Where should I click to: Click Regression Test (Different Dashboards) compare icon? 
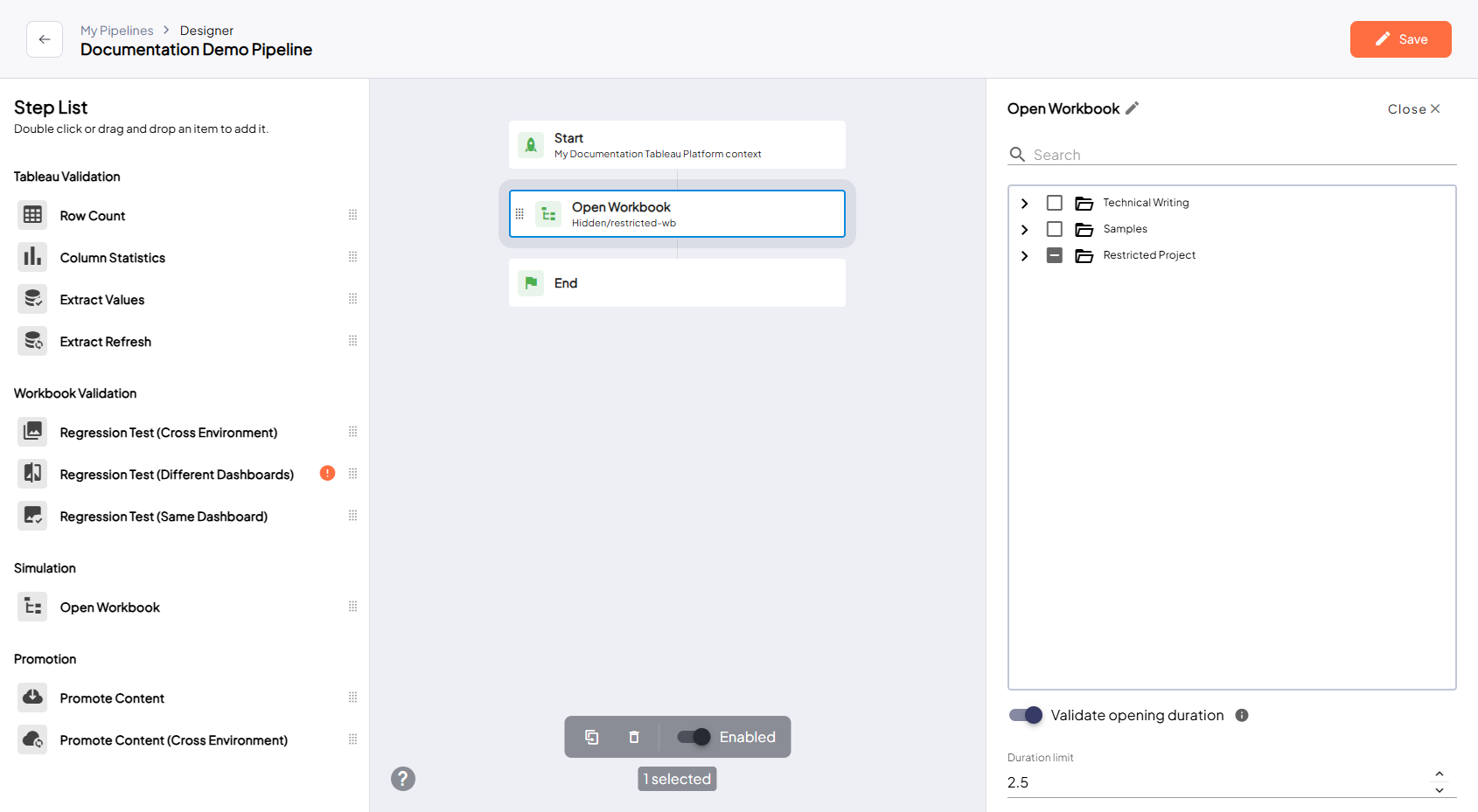tap(32, 474)
